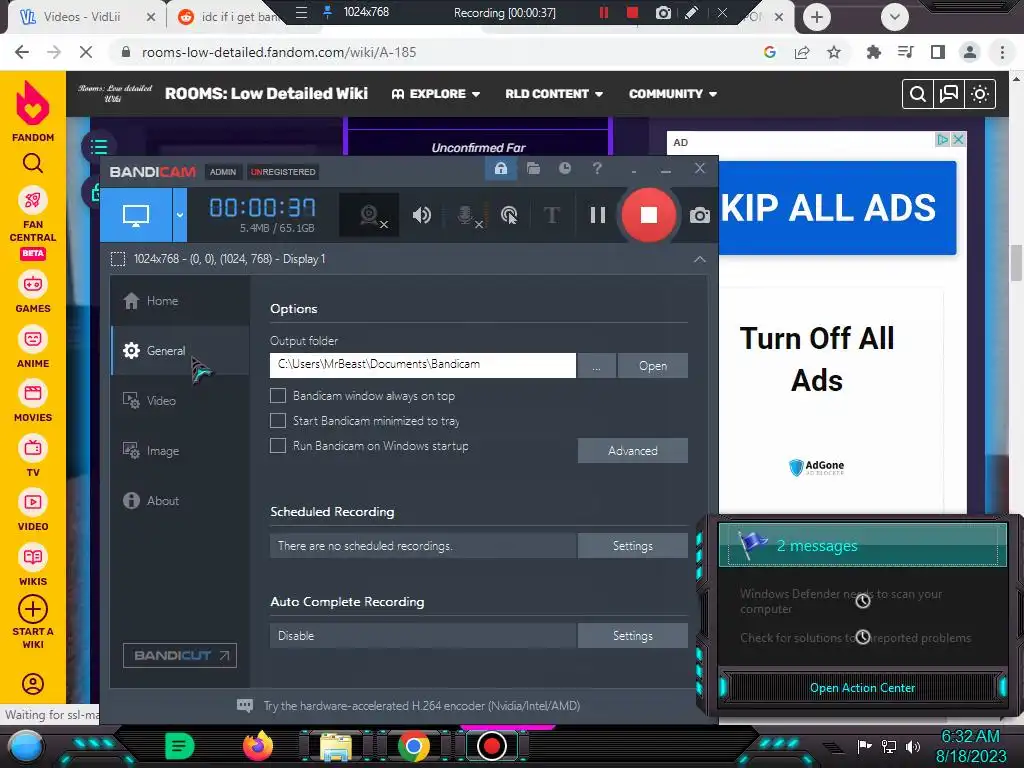Open File Explorer from taskbar
The height and width of the screenshot is (768, 1024).
pyautogui.click(x=335, y=746)
